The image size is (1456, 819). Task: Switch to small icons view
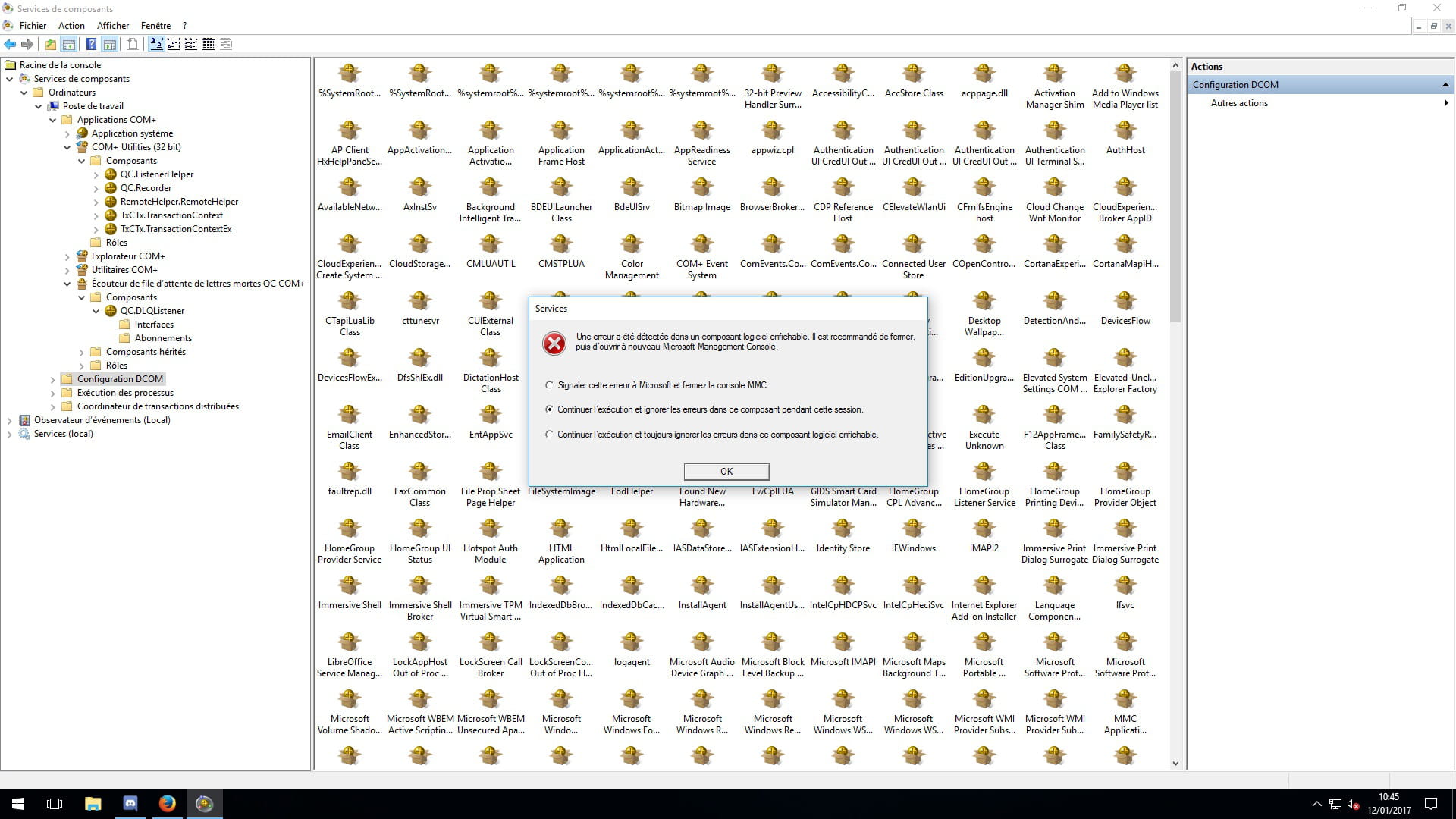pyautogui.click(x=174, y=44)
